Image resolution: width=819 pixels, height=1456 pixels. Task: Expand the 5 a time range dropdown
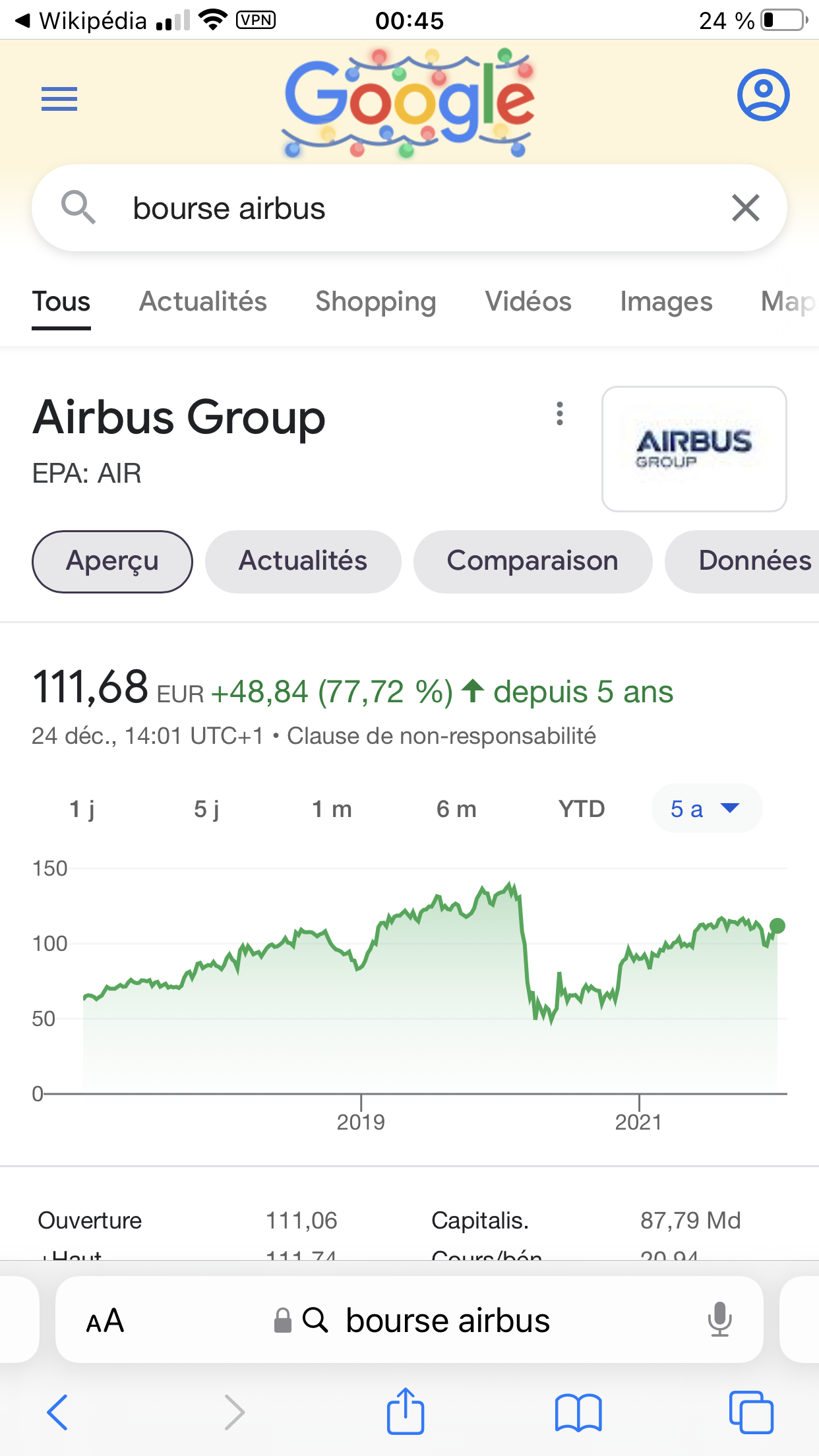(706, 809)
